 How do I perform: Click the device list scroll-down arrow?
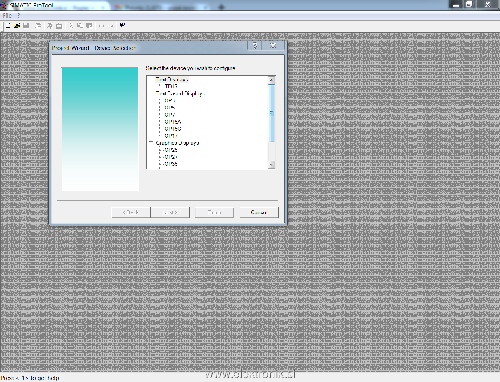coord(271,165)
